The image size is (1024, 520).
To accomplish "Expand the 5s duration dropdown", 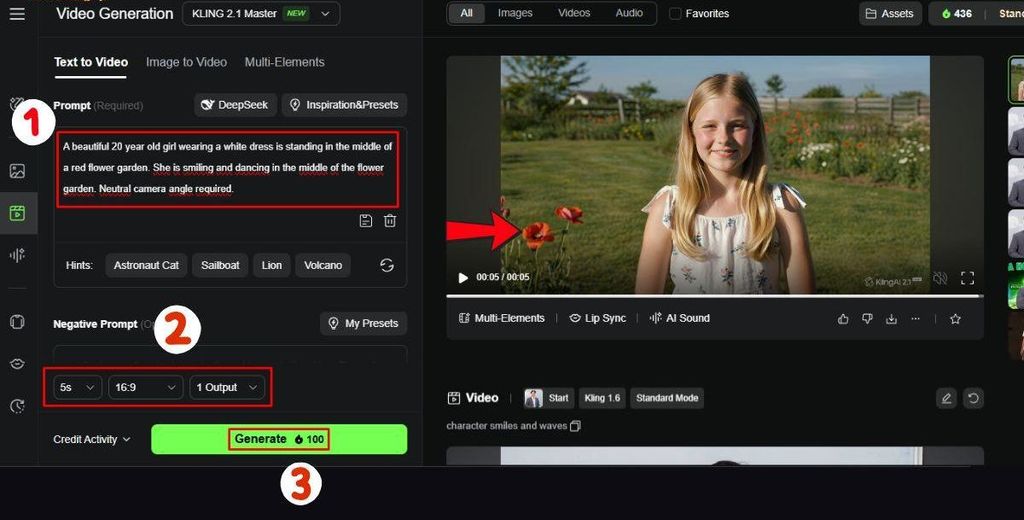I will click(77, 387).
